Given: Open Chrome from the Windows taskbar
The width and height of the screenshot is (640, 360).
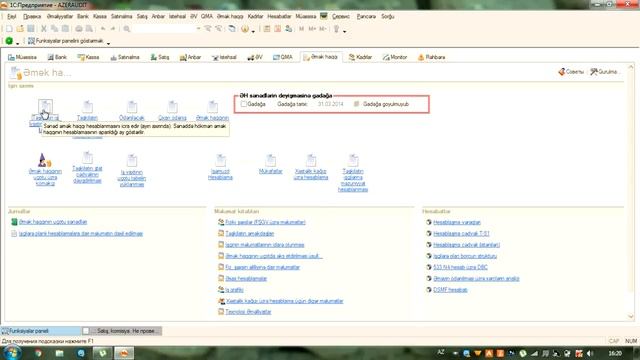Looking at the screenshot, I should click(38, 353).
